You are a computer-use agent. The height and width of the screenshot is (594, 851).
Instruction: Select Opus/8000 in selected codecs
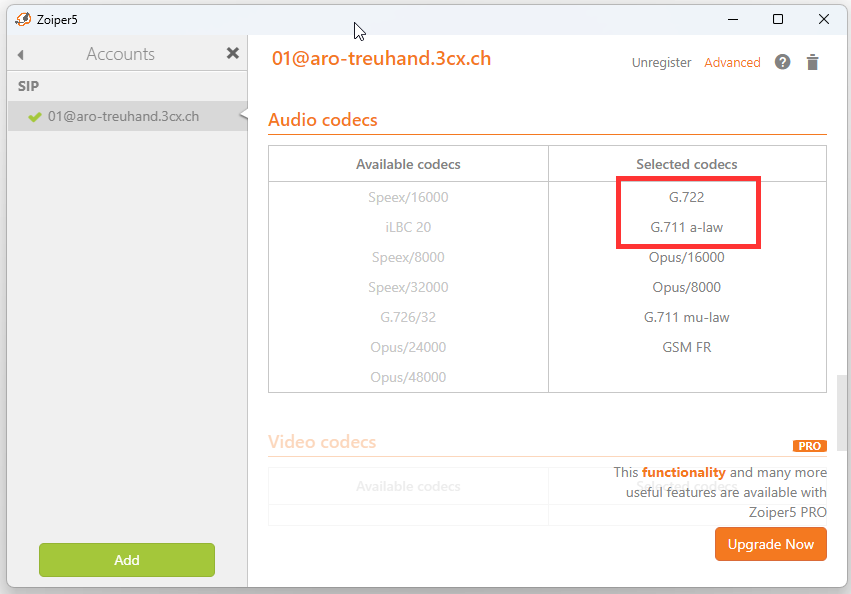pos(687,287)
